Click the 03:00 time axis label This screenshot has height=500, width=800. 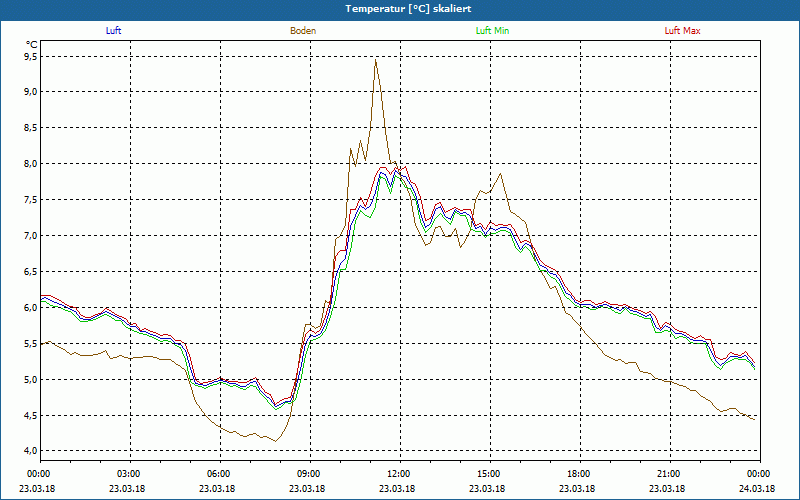pos(131,474)
